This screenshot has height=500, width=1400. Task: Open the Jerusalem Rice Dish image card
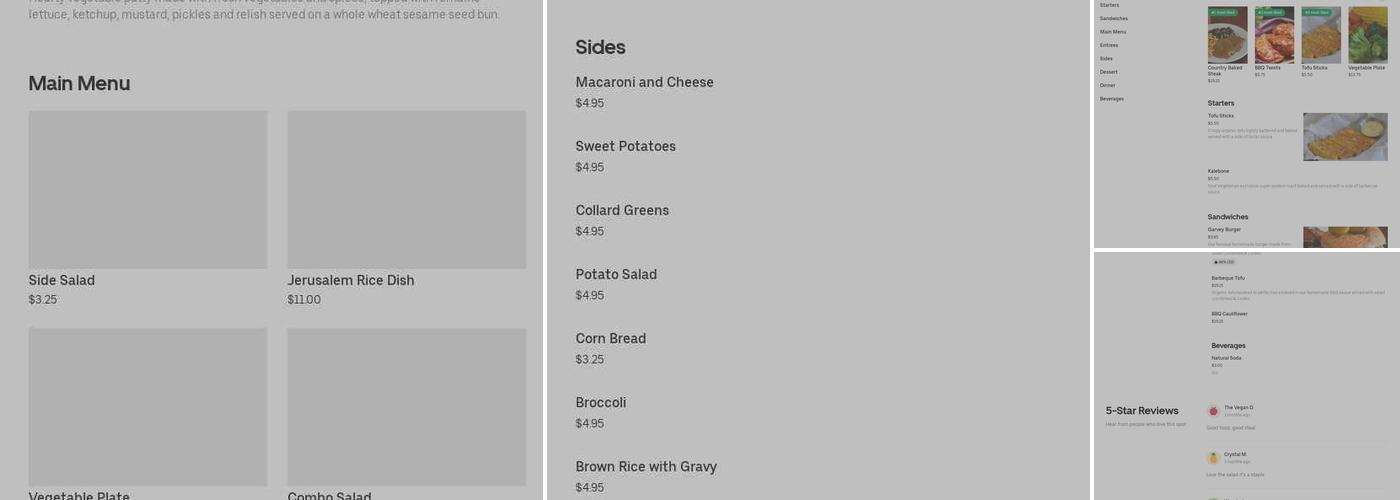tap(406, 189)
